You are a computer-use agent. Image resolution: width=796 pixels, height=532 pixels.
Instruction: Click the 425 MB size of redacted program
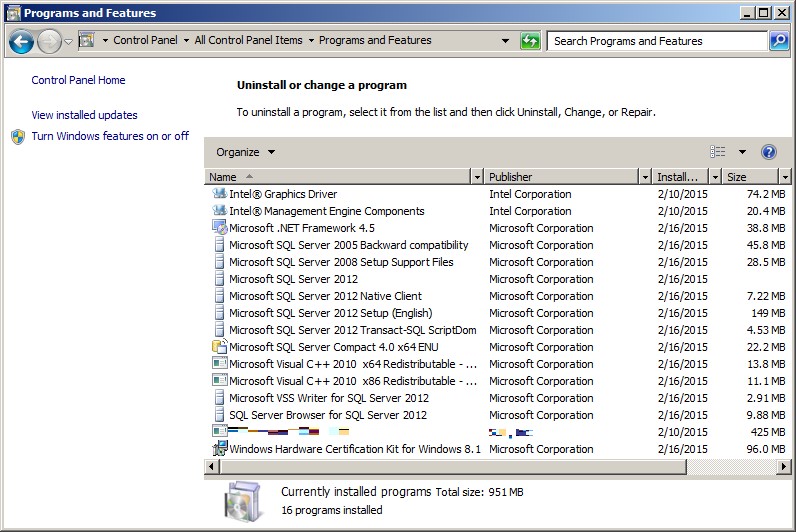pyautogui.click(x=768, y=432)
